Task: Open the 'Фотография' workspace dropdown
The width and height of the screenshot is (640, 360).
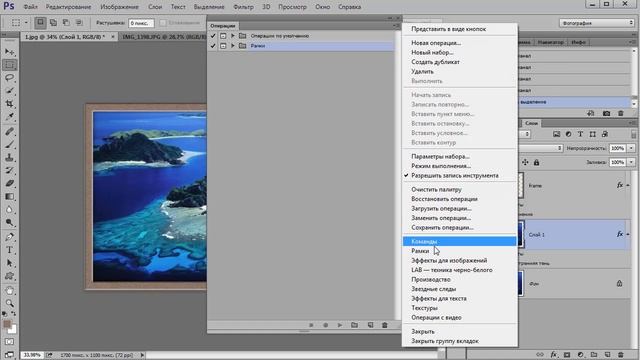Action: [596, 23]
